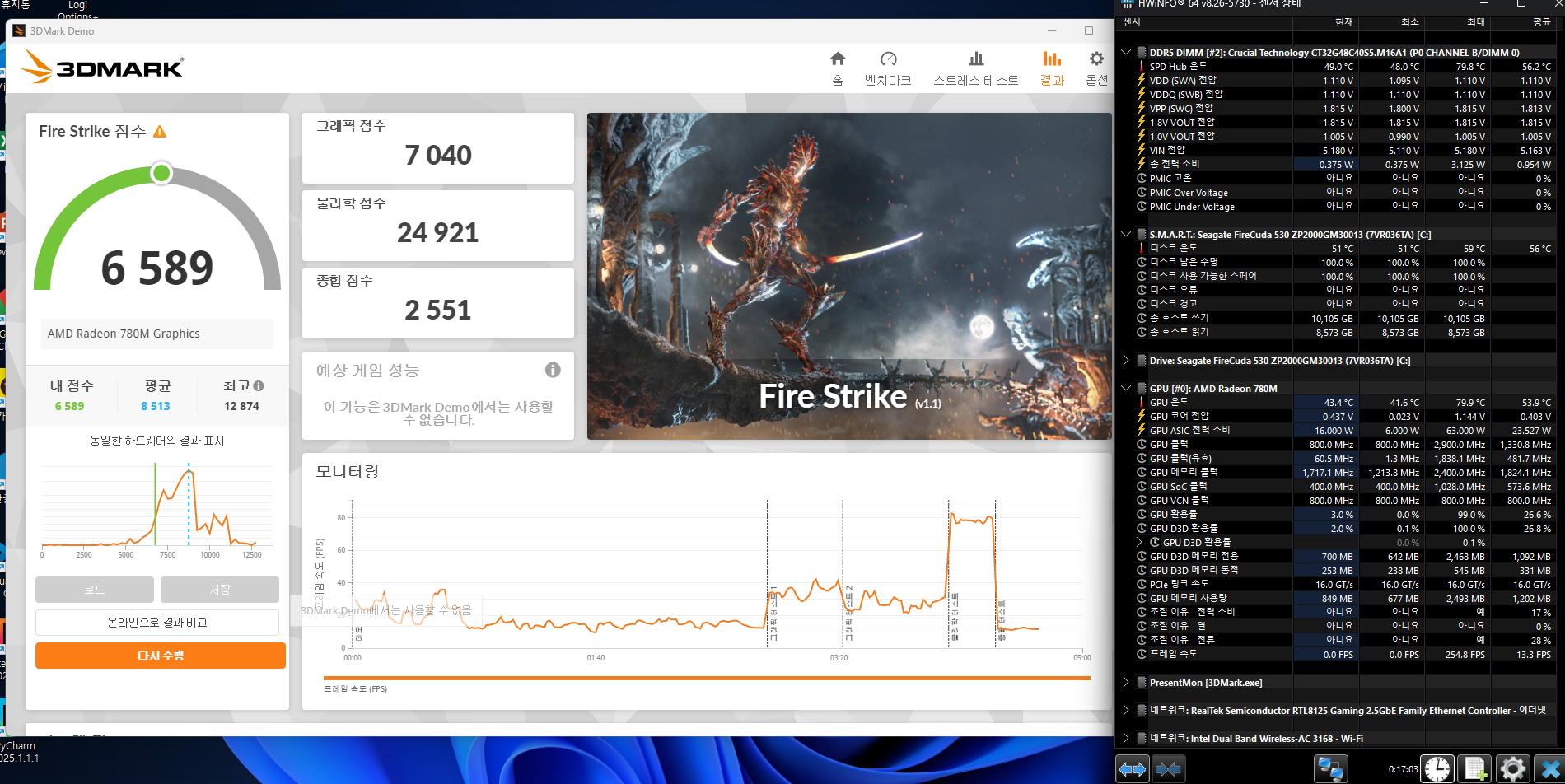Click the HWiNFO elapsed time 0:17:03
Viewport: 1565px width, 784px height.
pos(1403,769)
